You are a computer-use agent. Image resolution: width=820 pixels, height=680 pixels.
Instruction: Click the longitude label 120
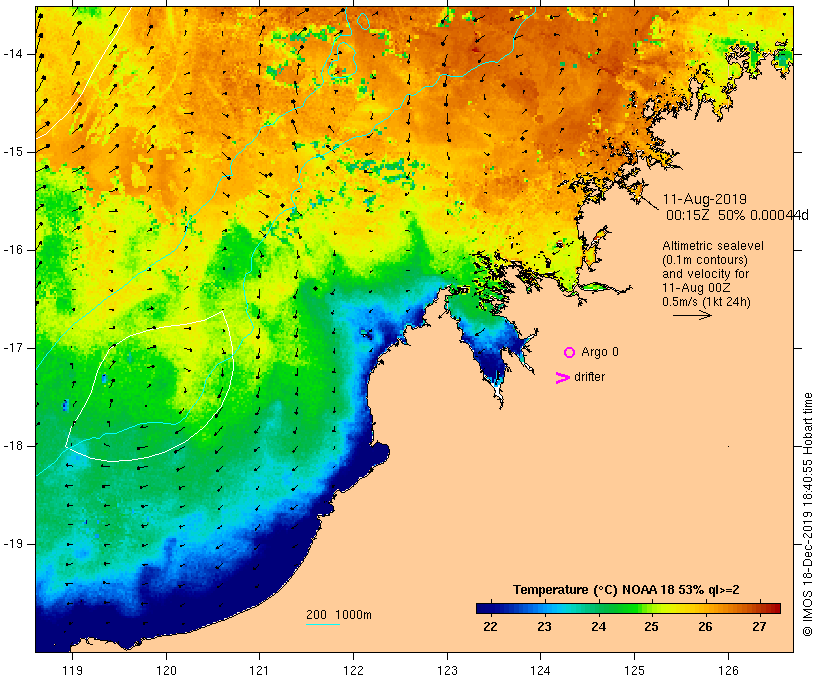(x=166, y=670)
